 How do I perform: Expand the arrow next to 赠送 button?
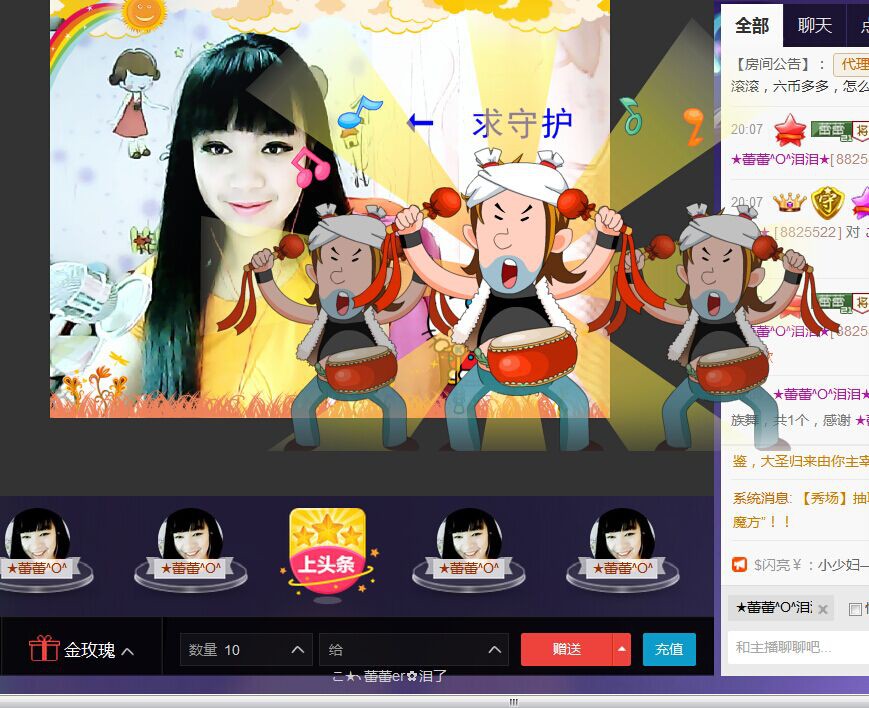coord(622,649)
